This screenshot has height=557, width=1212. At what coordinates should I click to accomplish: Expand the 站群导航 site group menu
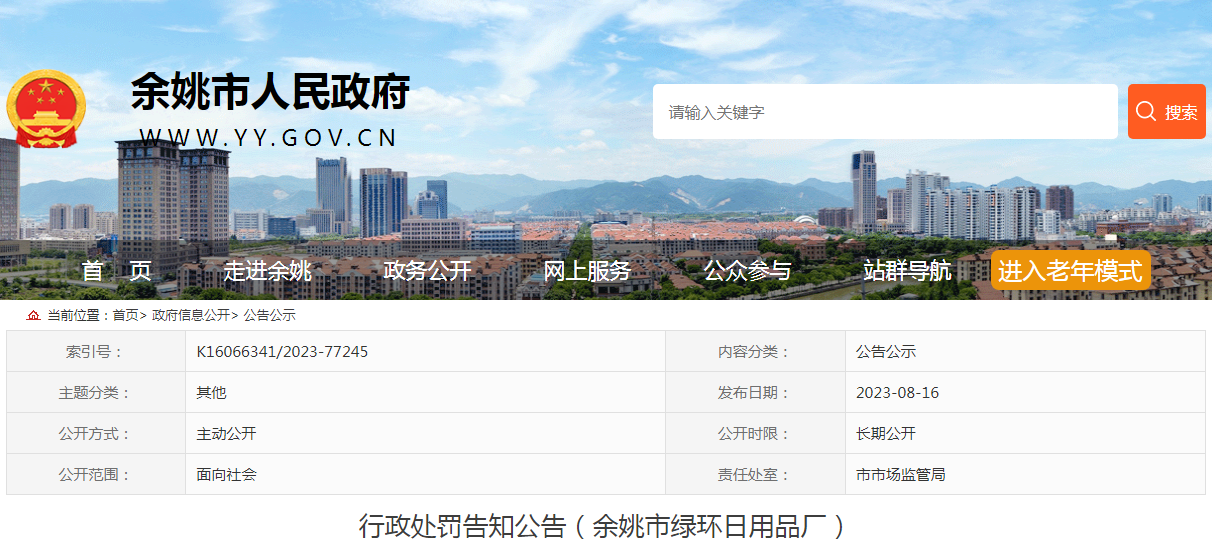pyautogui.click(x=907, y=270)
